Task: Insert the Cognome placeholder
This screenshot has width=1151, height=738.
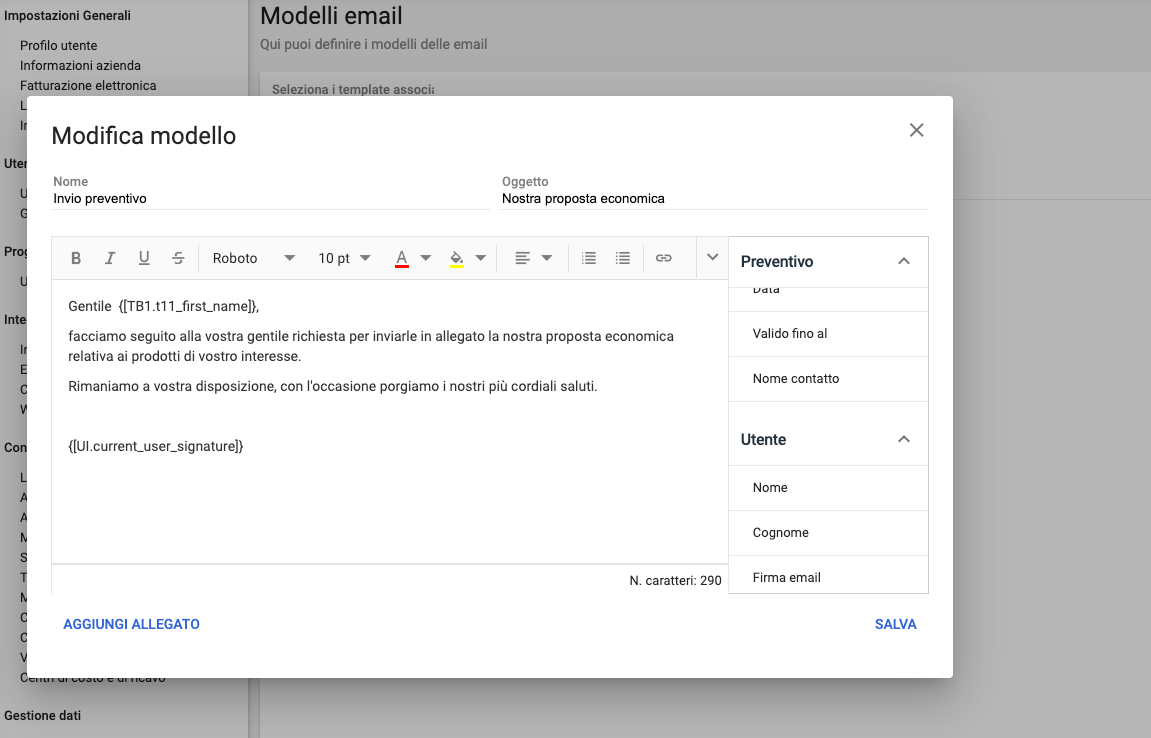Action: coord(828,533)
